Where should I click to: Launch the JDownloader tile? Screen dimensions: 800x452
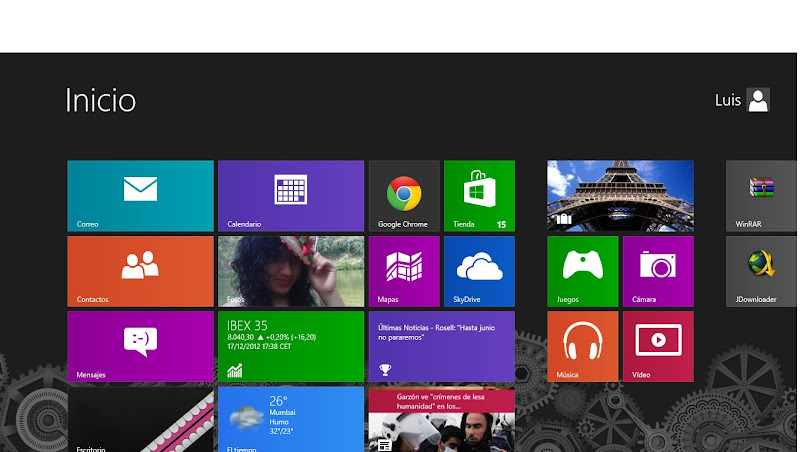761,271
